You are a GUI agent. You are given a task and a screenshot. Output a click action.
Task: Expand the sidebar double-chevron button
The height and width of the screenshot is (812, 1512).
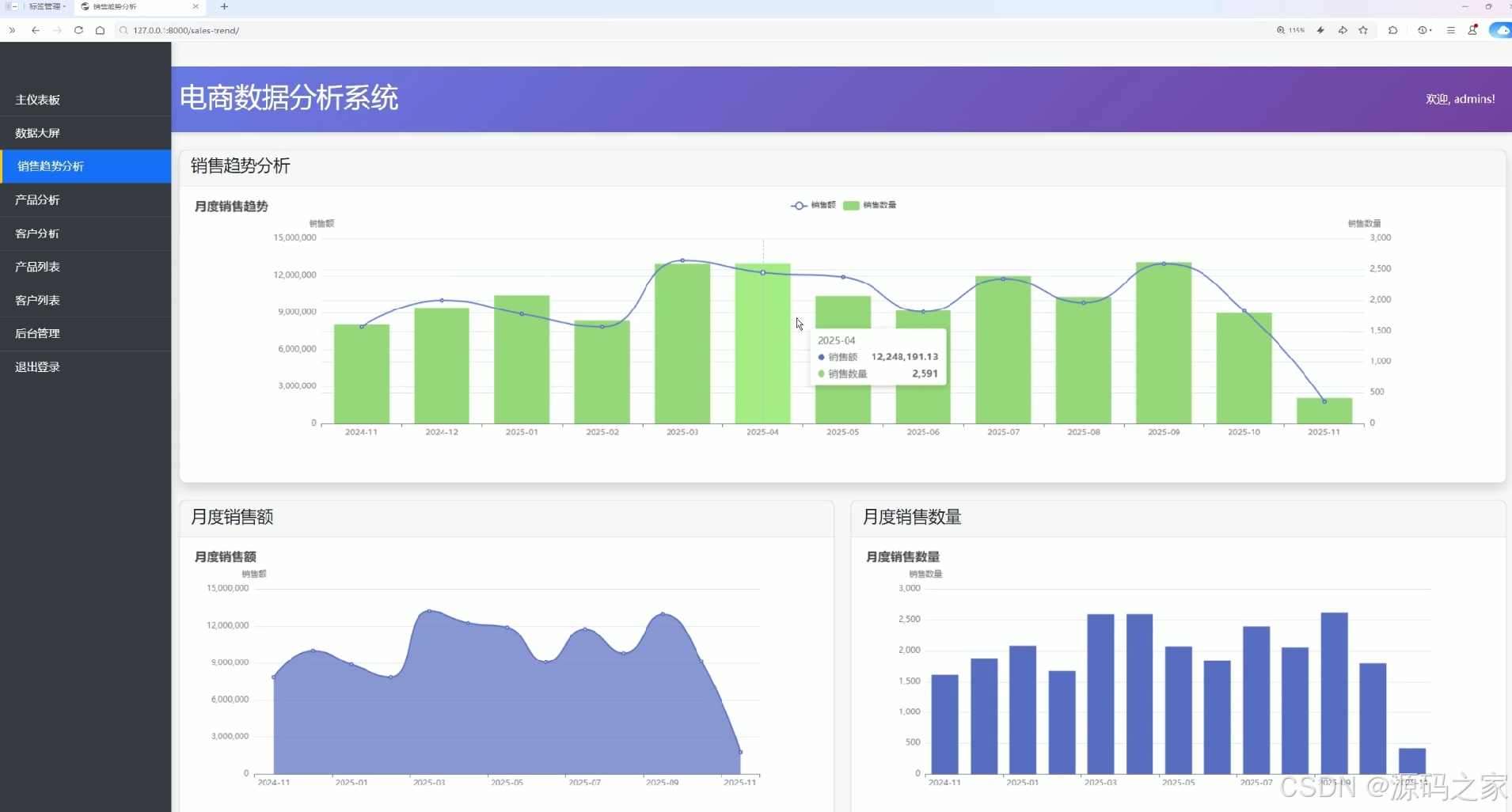coord(12,30)
